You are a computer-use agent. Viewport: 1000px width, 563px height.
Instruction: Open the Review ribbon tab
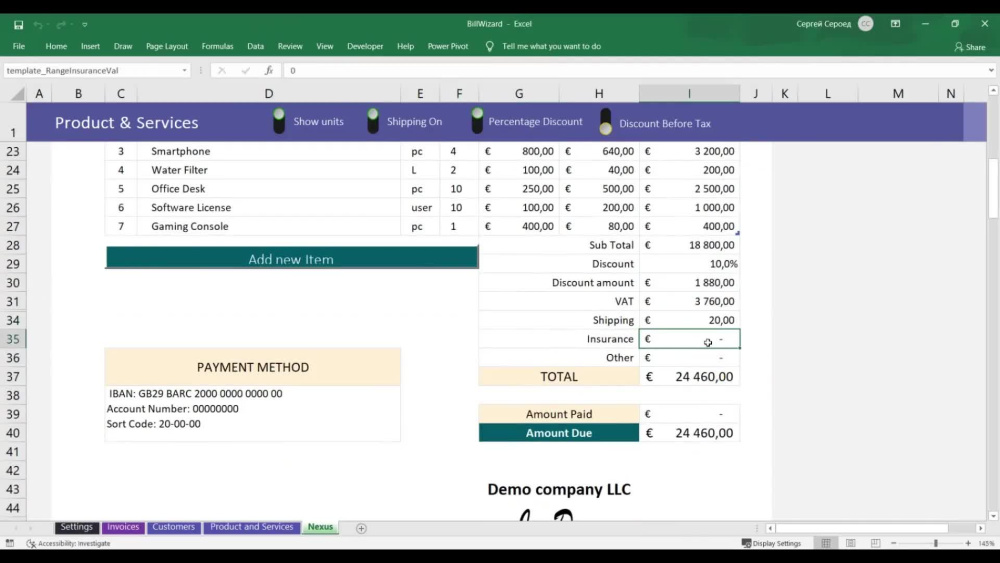click(x=290, y=46)
